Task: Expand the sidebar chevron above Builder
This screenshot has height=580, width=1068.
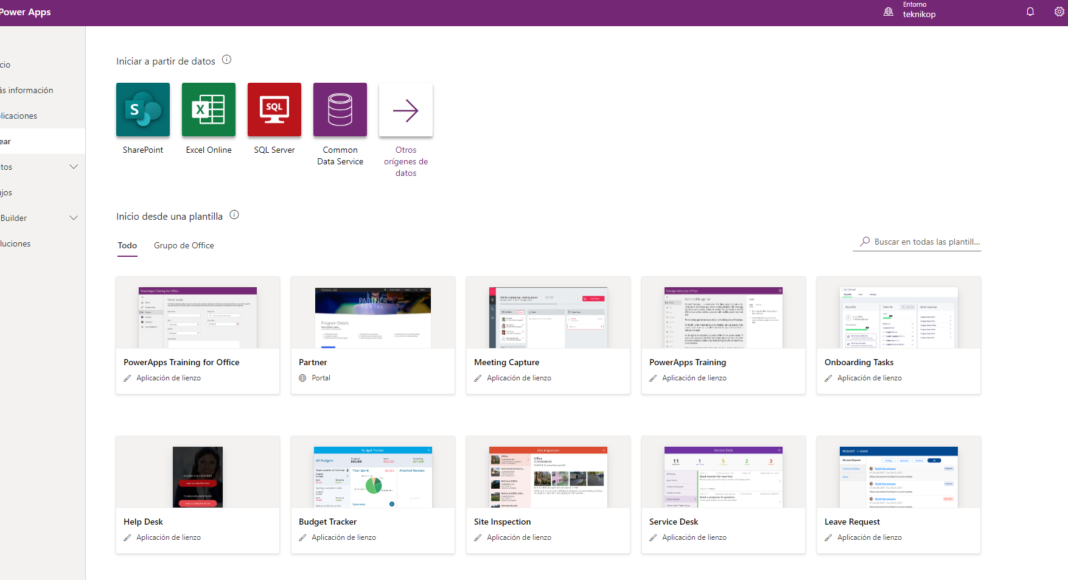Action: pos(74,167)
